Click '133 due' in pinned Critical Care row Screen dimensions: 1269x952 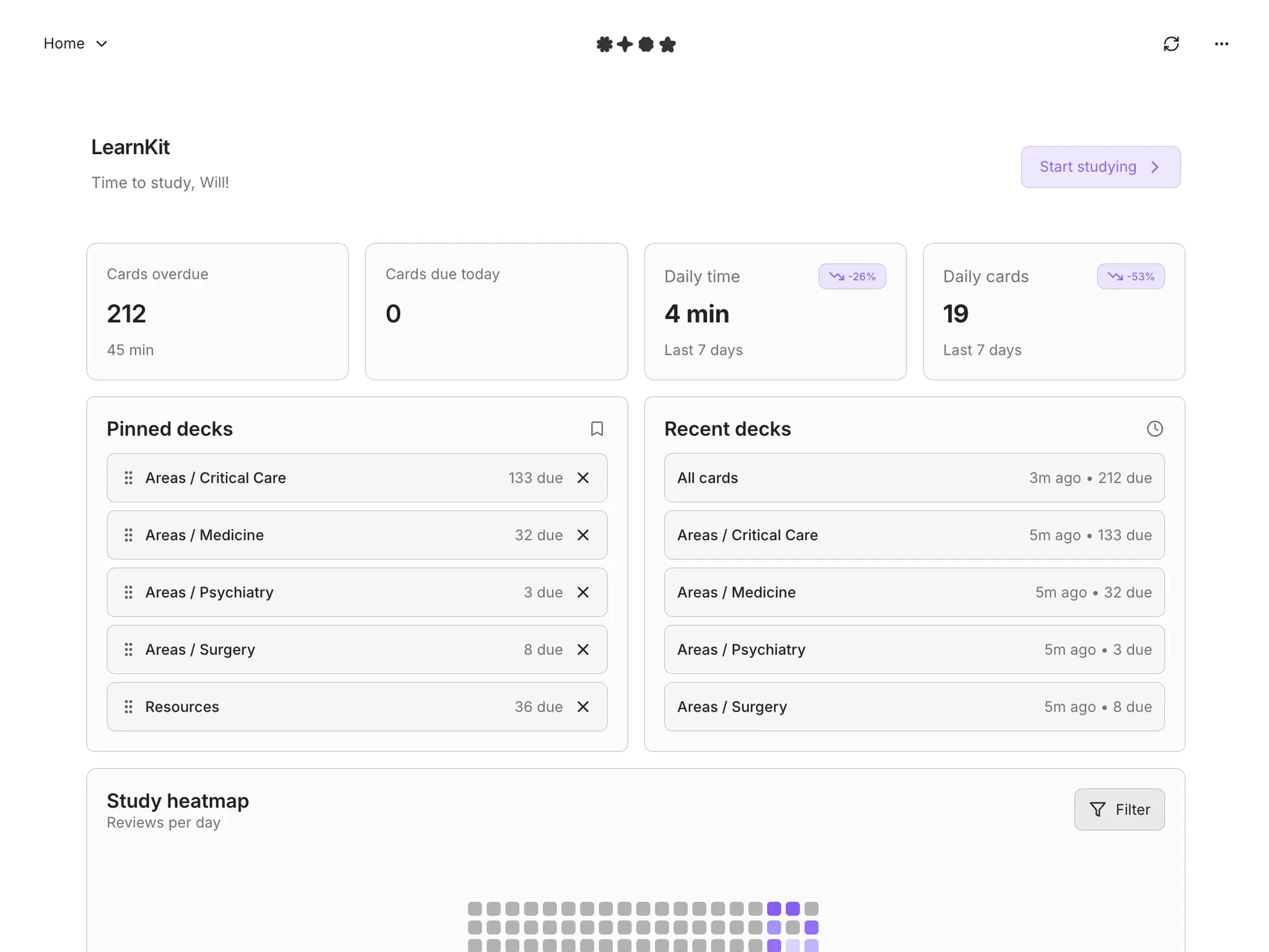pyautogui.click(x=535, y=478)
